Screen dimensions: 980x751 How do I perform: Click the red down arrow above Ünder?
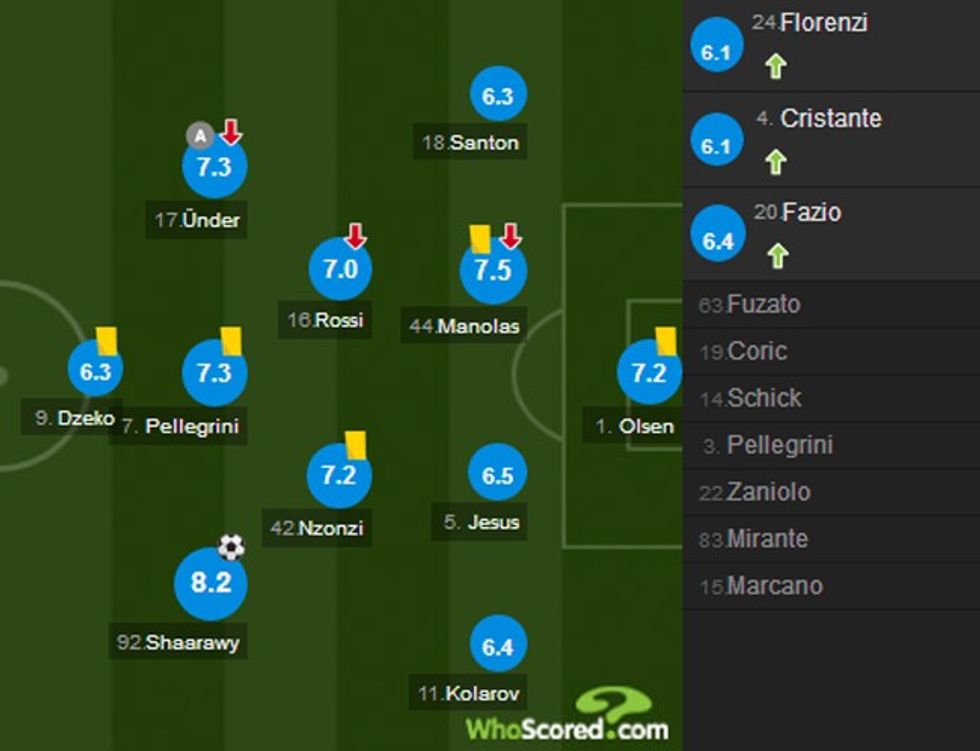click(231, 131)
